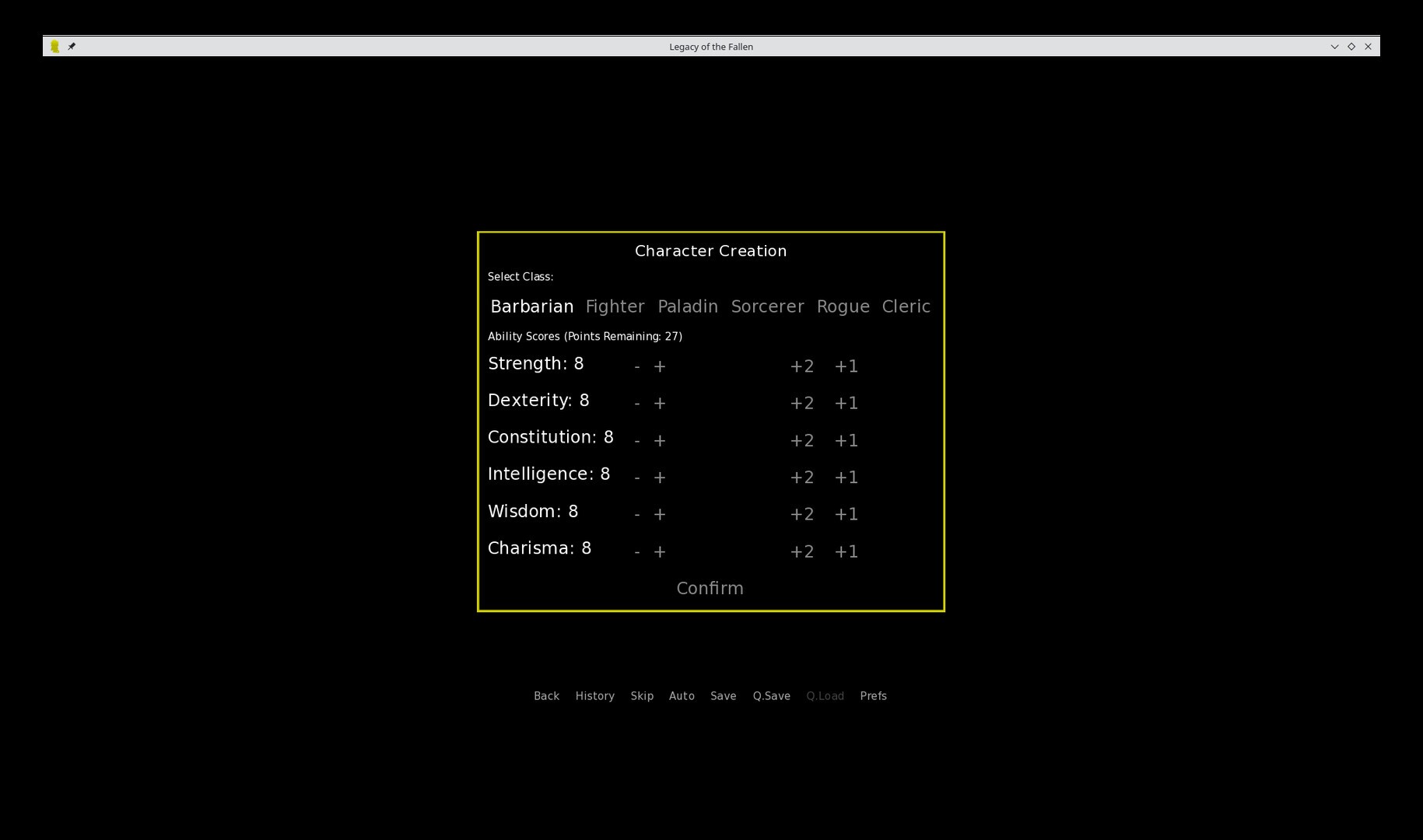
Task: Open the dialogue History
Action: [594, 695]
